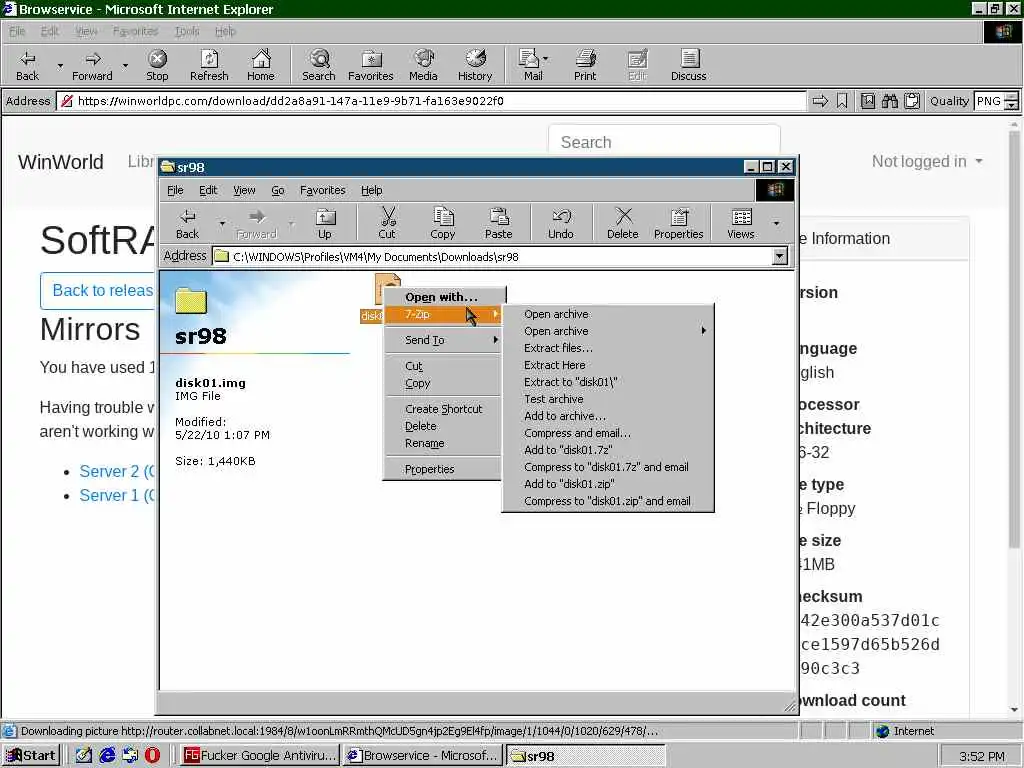1024x768 pixels.
Task: Open Discuss in Internet Explorer toolbar
Action: [688, 65]
